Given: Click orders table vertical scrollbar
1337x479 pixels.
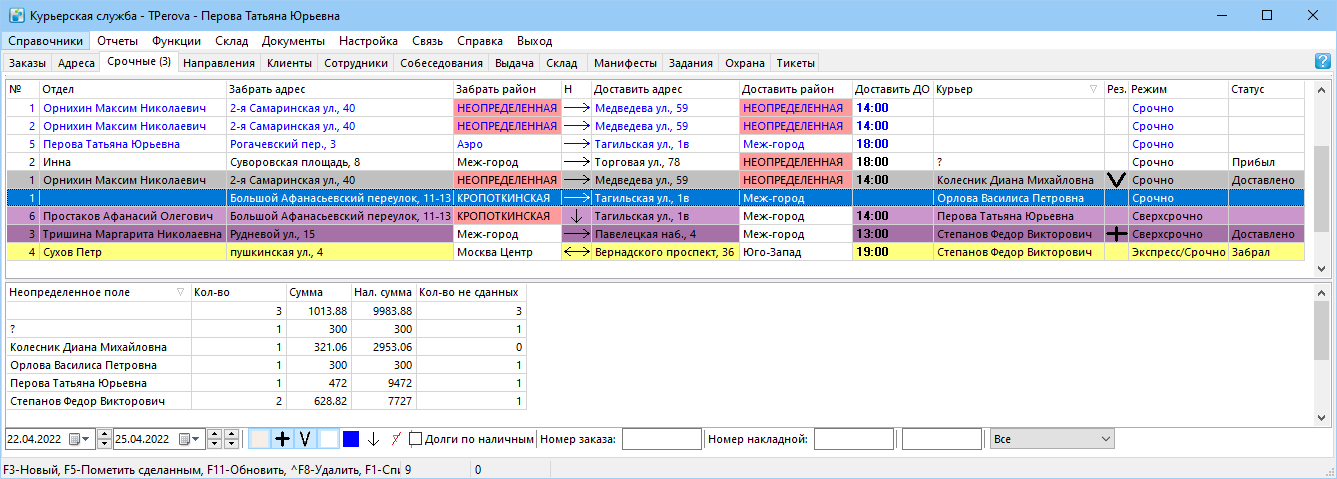Looking at the screenshot, I should coord(1322,178).
